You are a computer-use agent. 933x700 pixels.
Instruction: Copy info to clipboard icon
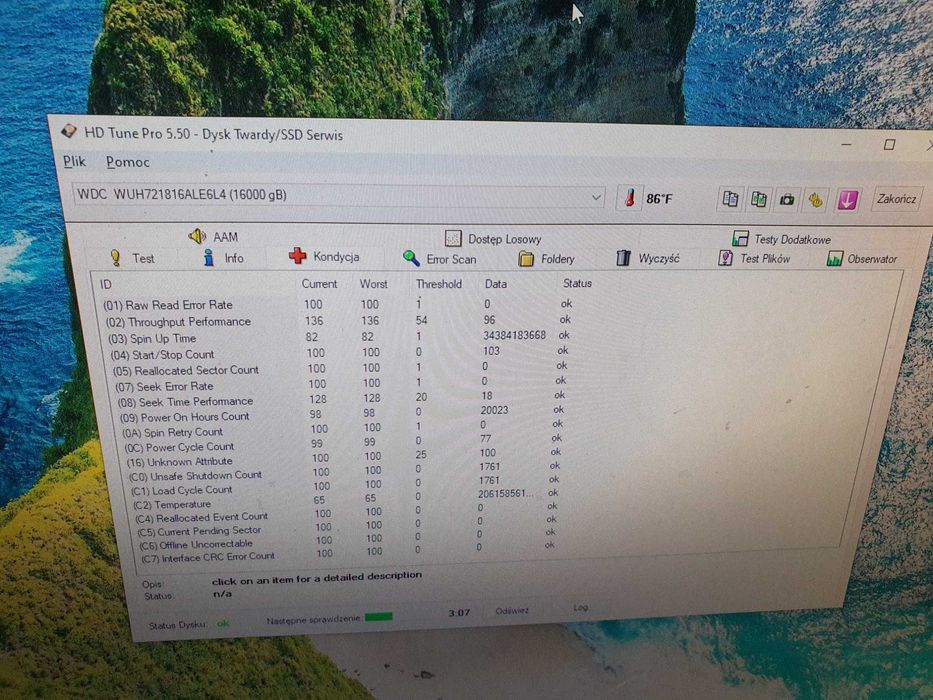coord(730,199)
